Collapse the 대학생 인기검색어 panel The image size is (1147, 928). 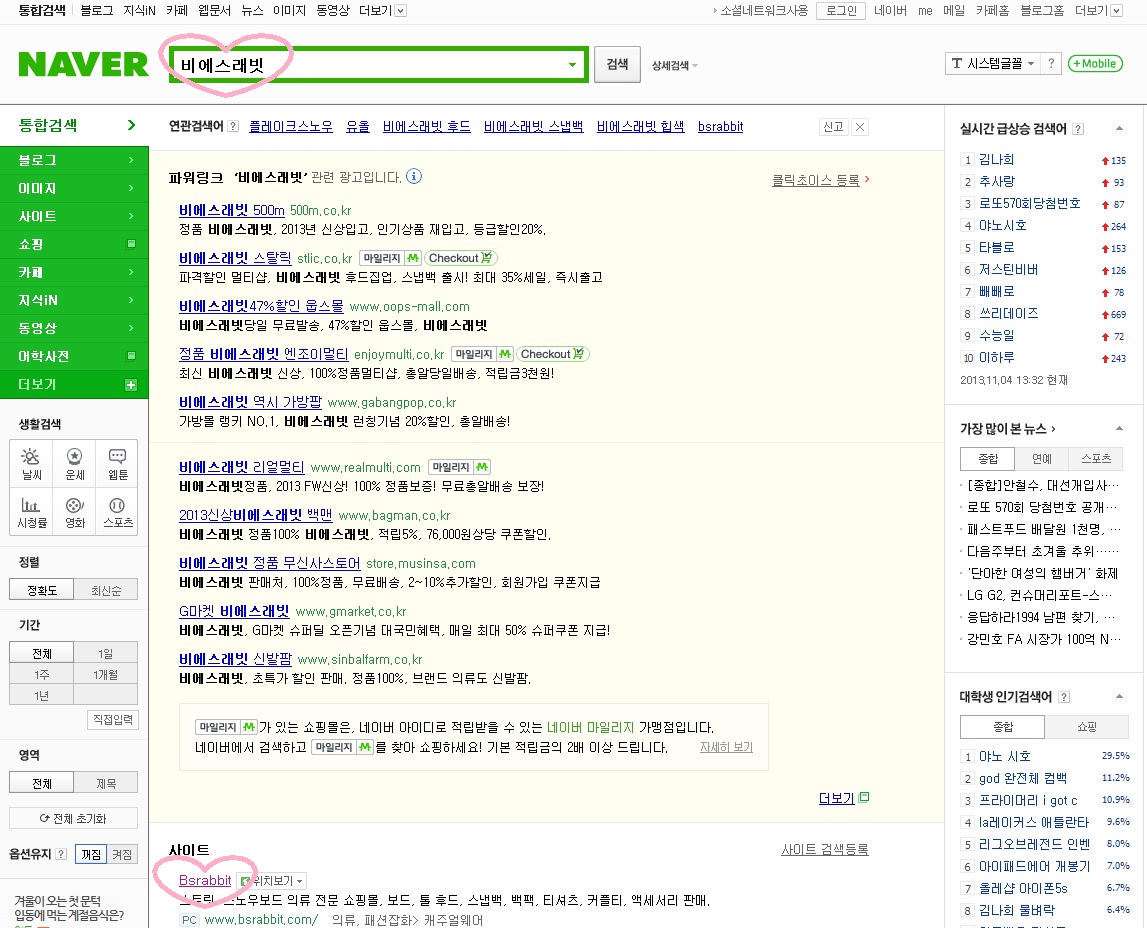pos(1119,696)
